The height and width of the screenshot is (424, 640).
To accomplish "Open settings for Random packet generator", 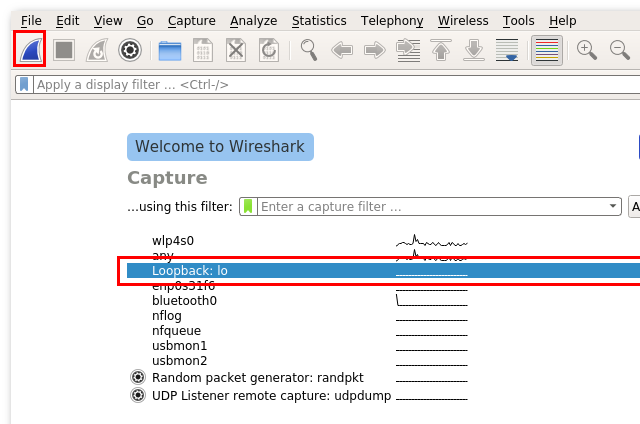I will click(138, 377).
